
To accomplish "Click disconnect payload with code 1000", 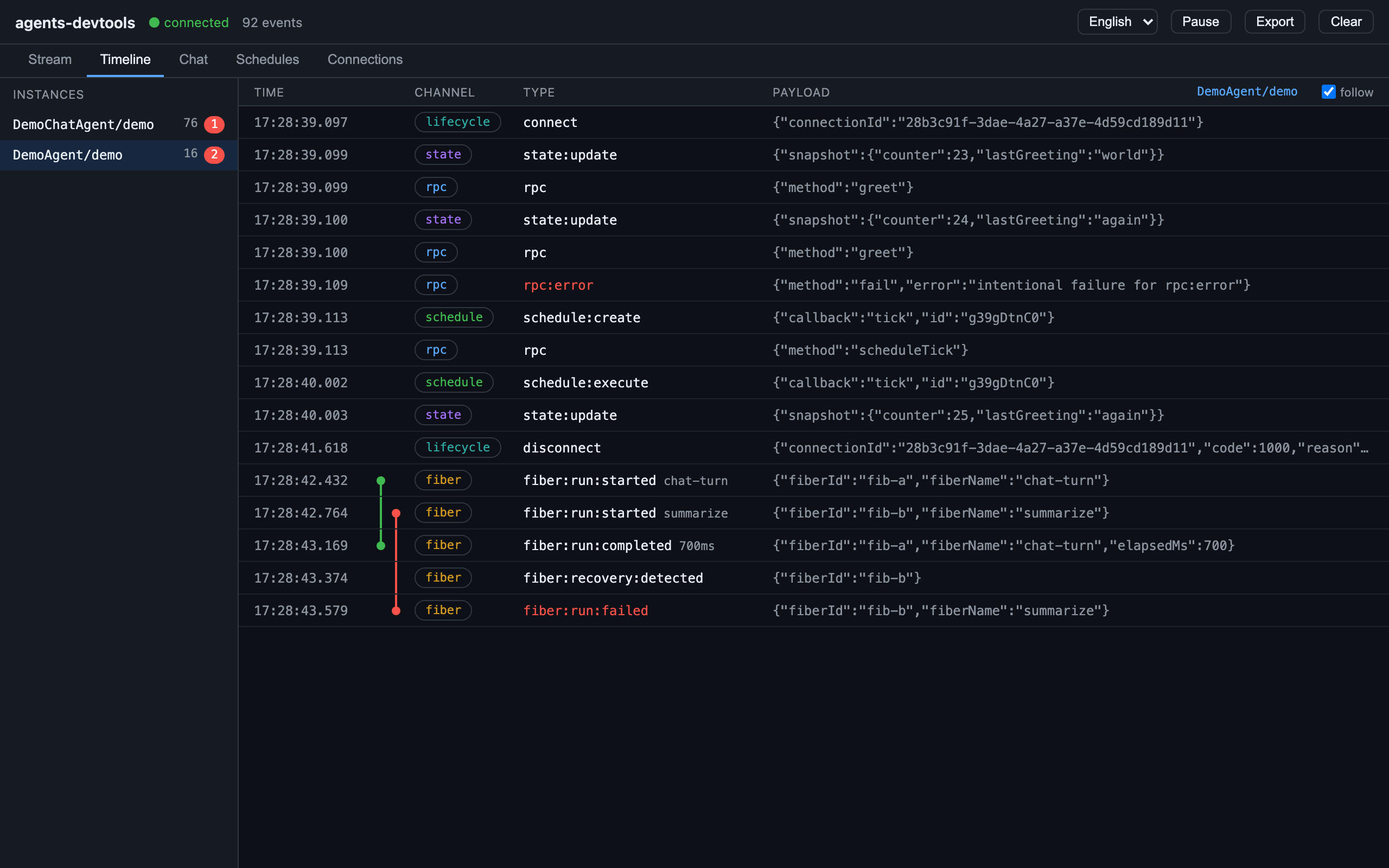I will [1071, 448].
